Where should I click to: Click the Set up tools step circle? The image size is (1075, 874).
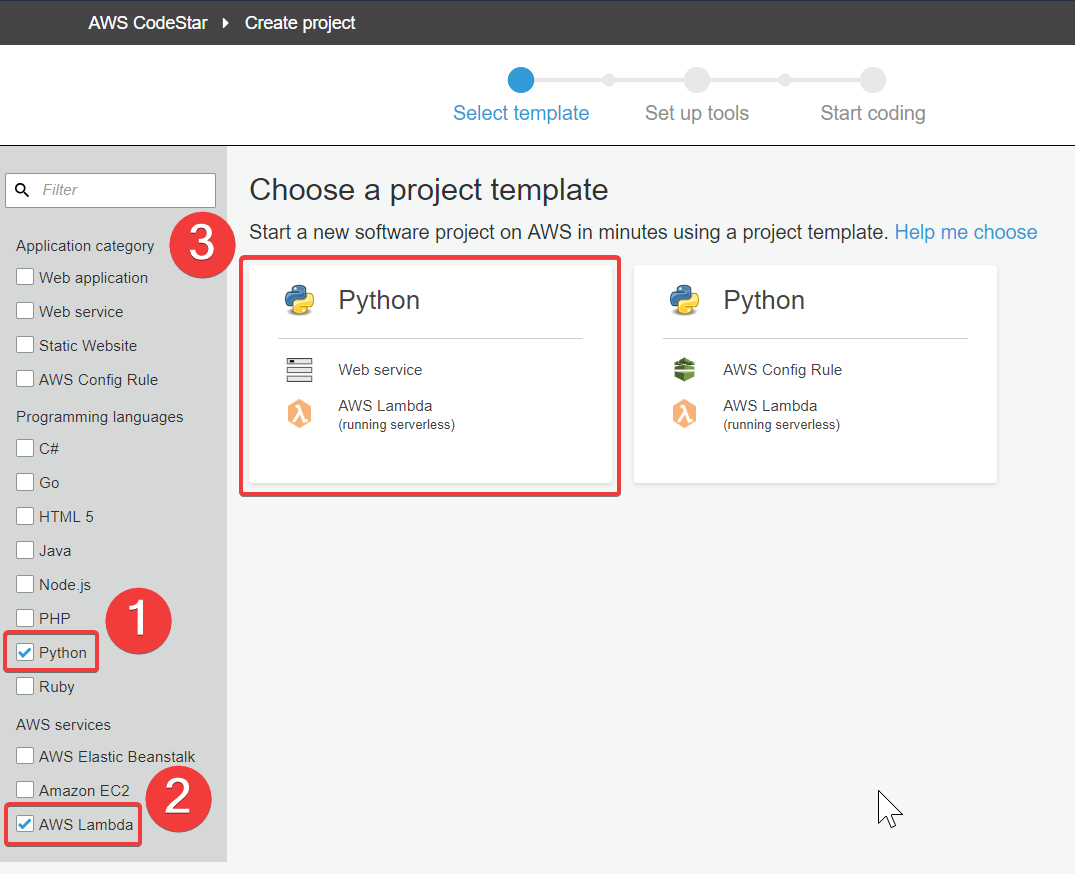click(x=697, y=80)
